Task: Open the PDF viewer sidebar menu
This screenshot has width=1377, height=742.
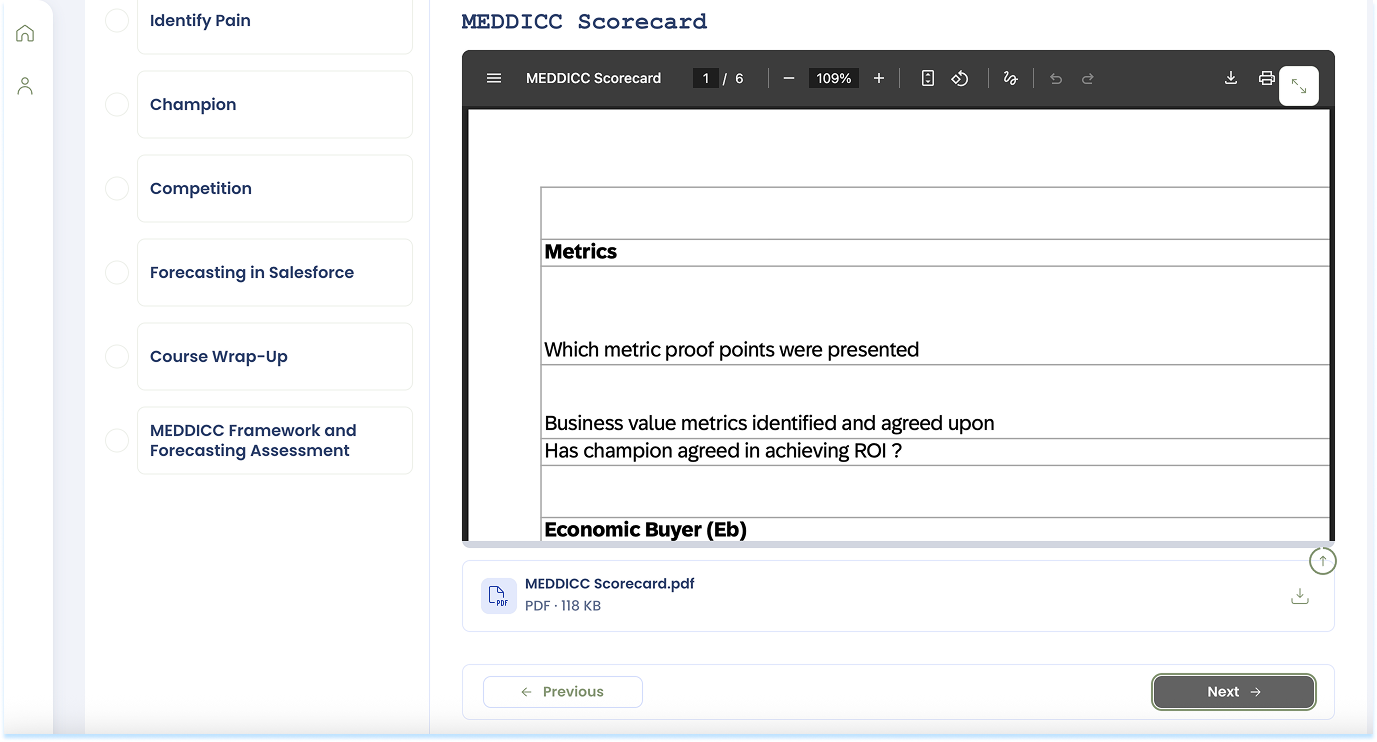Action: coord(494,78)
